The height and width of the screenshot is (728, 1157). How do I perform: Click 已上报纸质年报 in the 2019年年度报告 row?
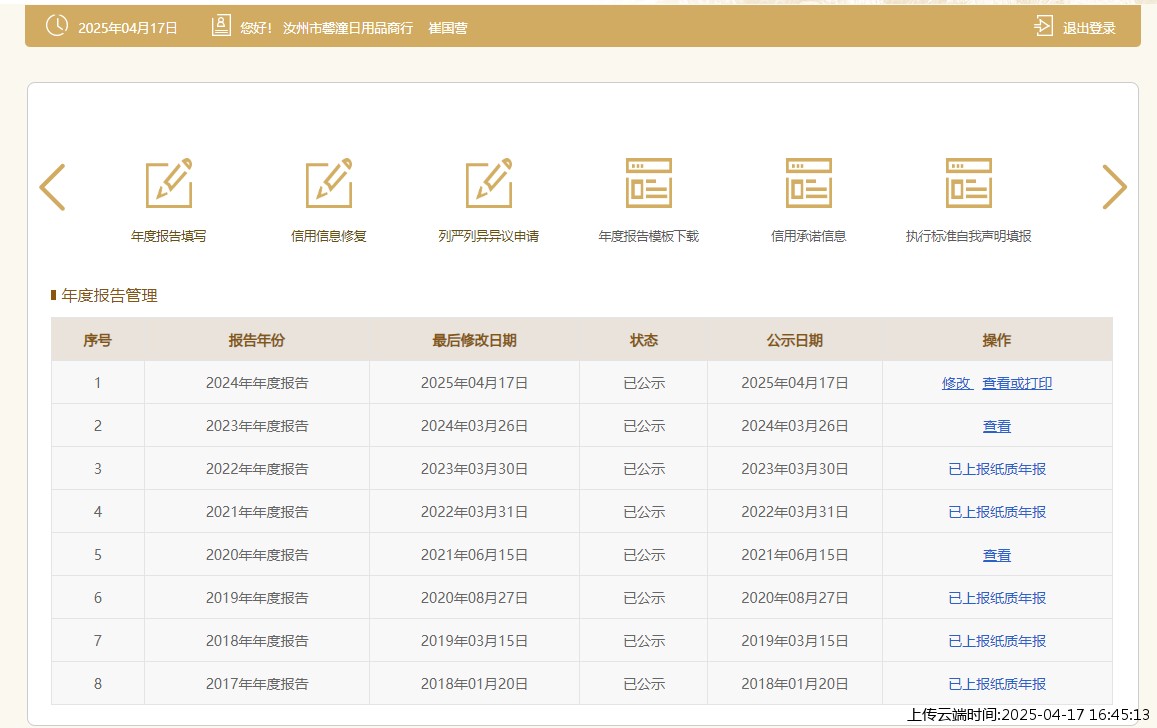point(997,598)
